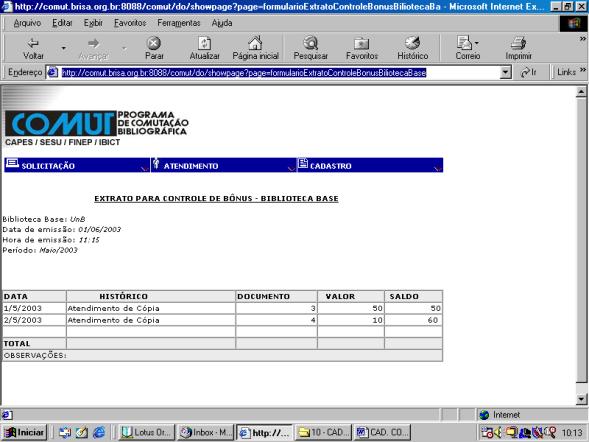Open the Favoritos toolbar icon
The height and width of the screenshot is (442, 589).
(x=361, y=44)
